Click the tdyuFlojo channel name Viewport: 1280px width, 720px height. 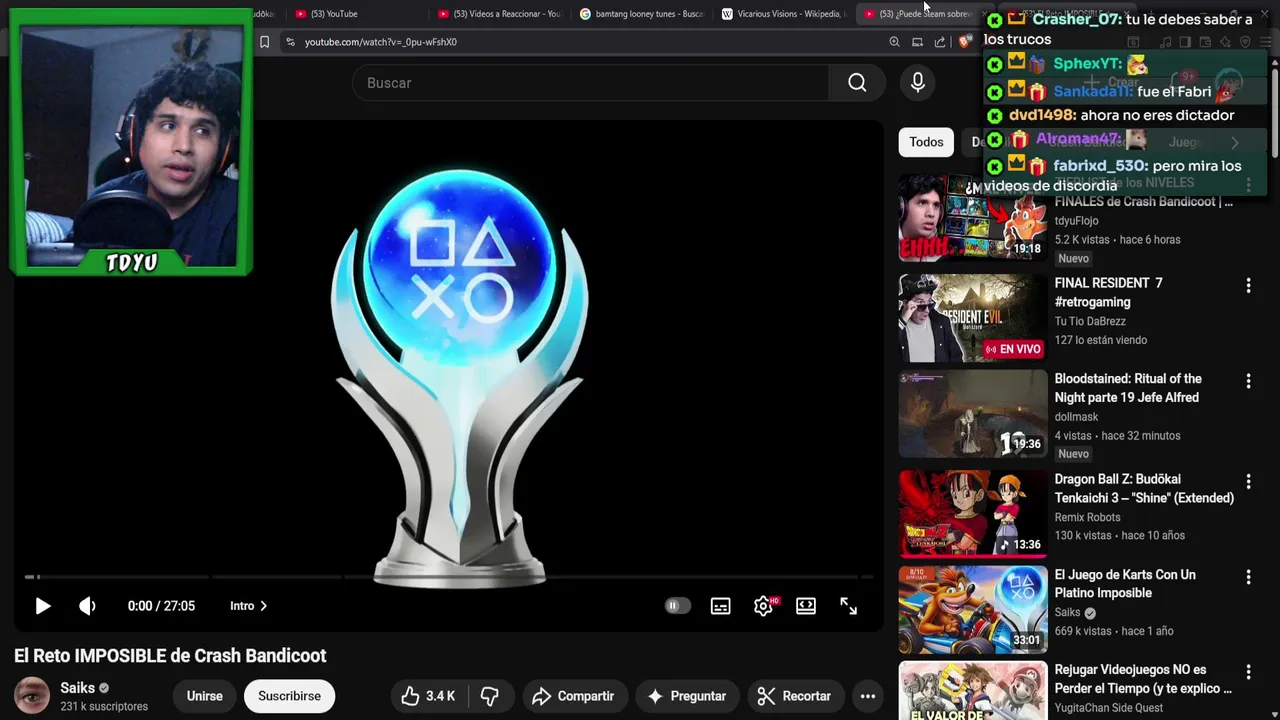coord(1076,221)
